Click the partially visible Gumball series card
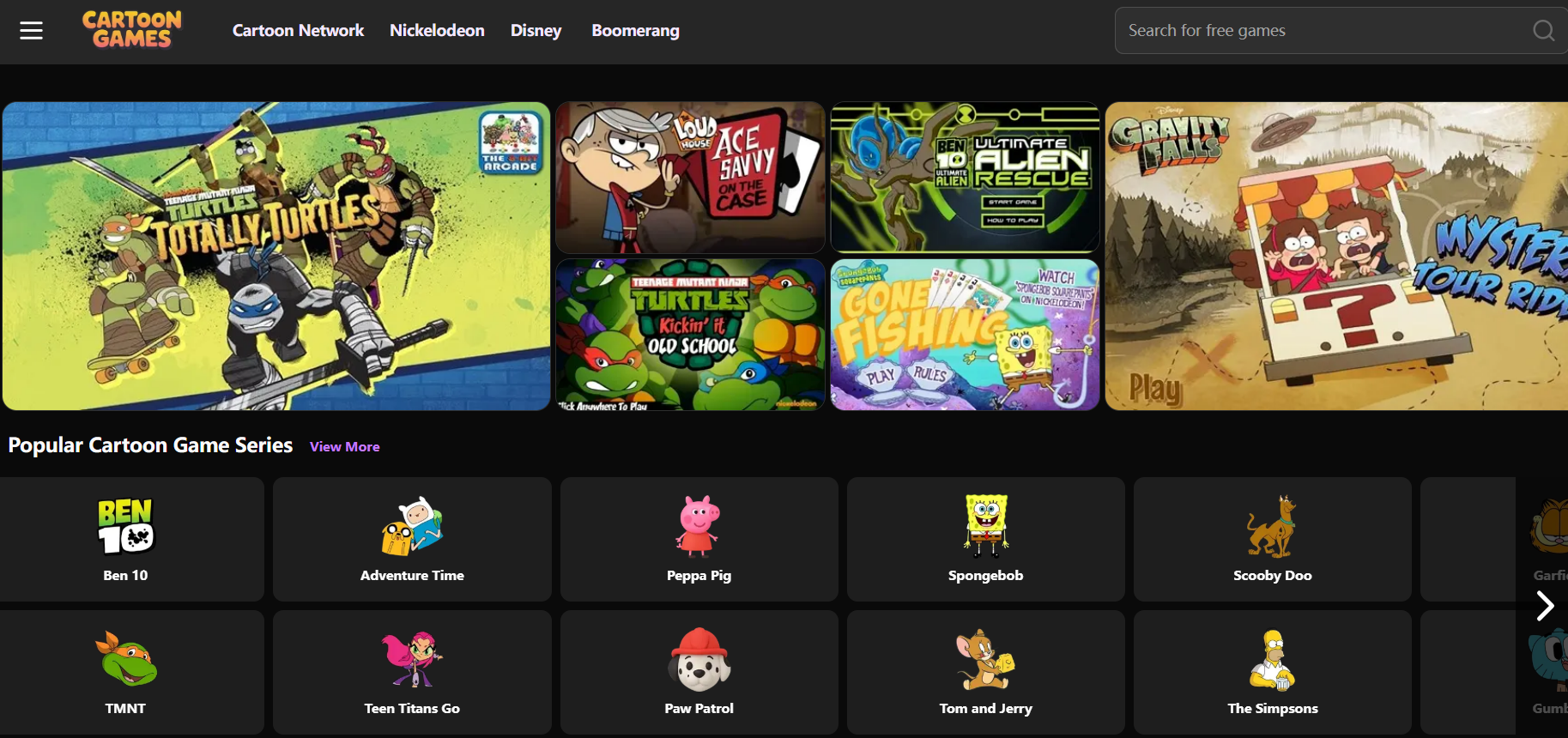1568x738 pixels. coord(1494,672)
